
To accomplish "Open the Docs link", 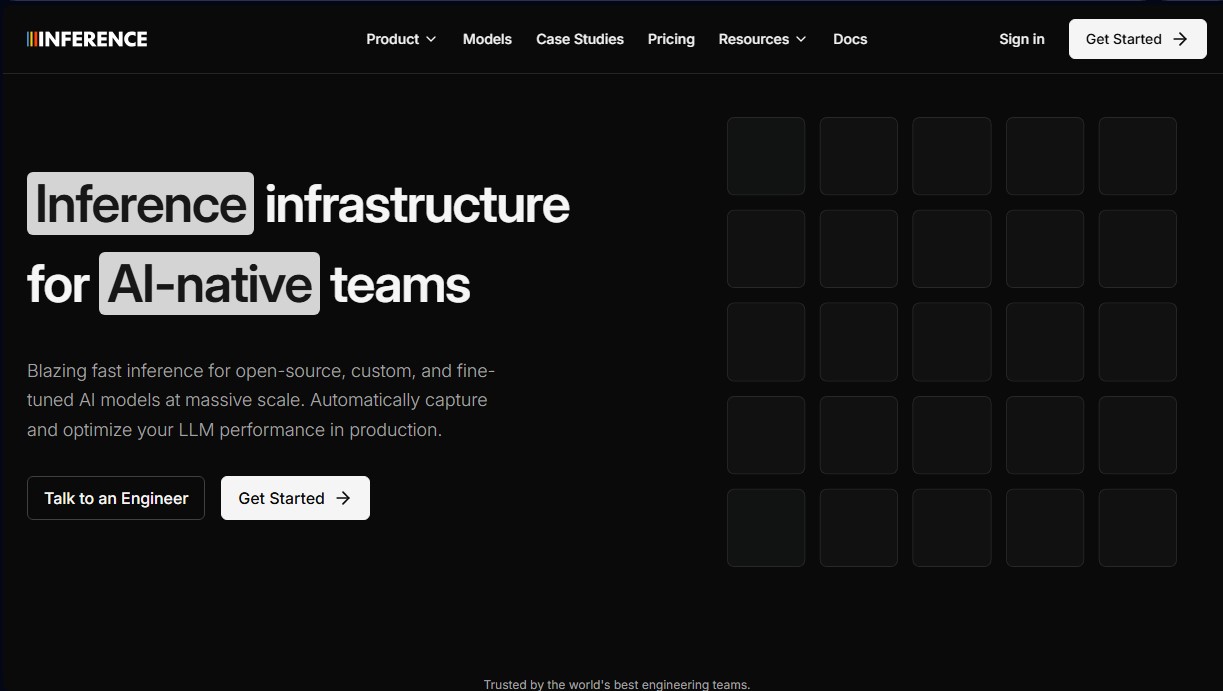I will (x=850, y=39).
